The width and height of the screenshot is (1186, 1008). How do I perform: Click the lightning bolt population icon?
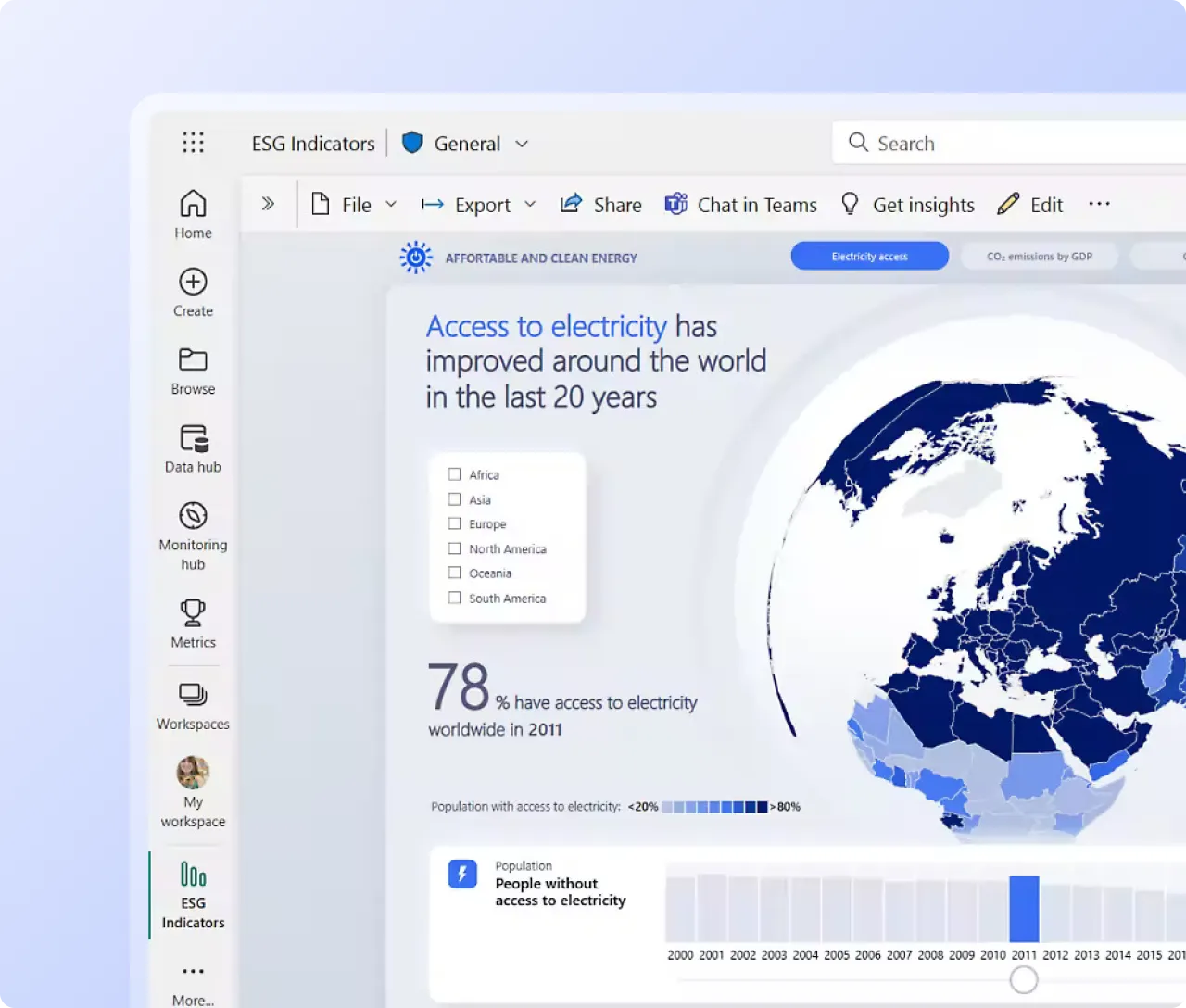tap(462, 874)
